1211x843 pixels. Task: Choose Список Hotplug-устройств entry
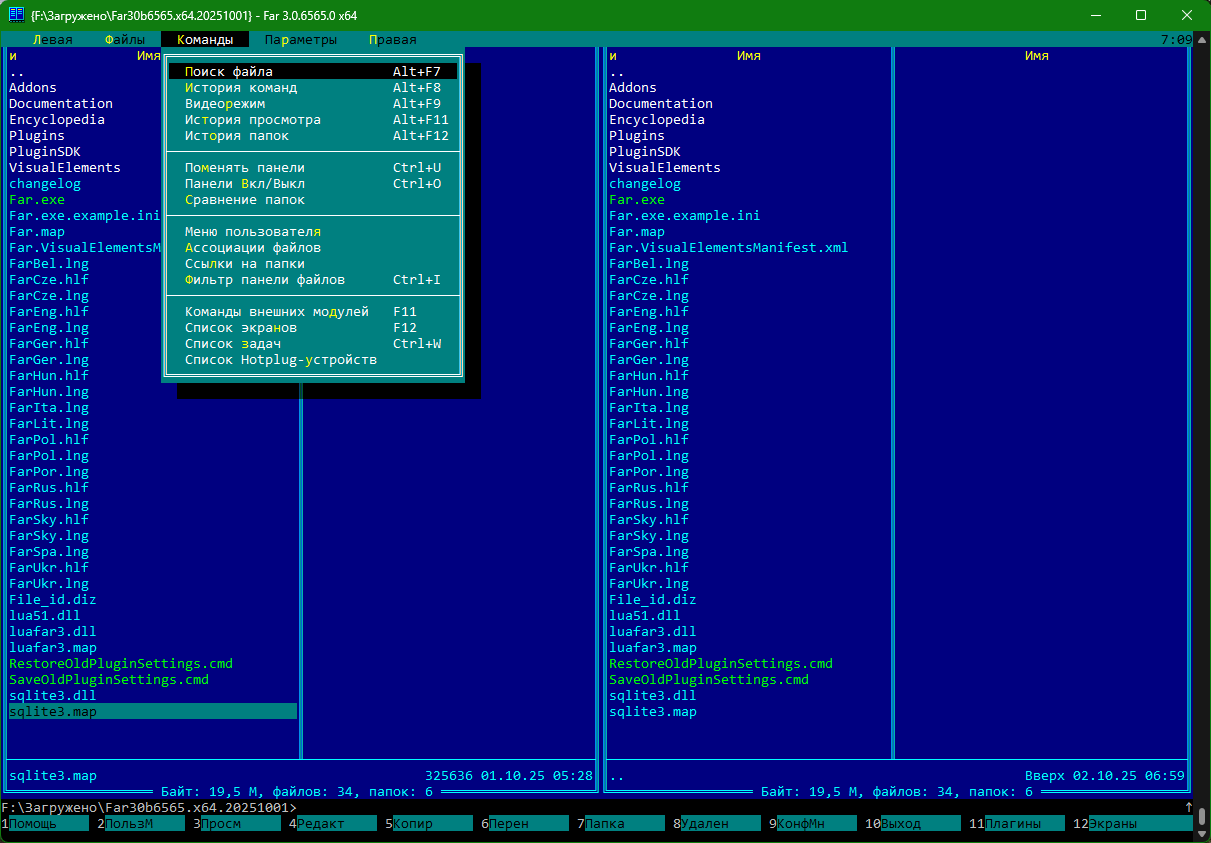pos(281,360)
